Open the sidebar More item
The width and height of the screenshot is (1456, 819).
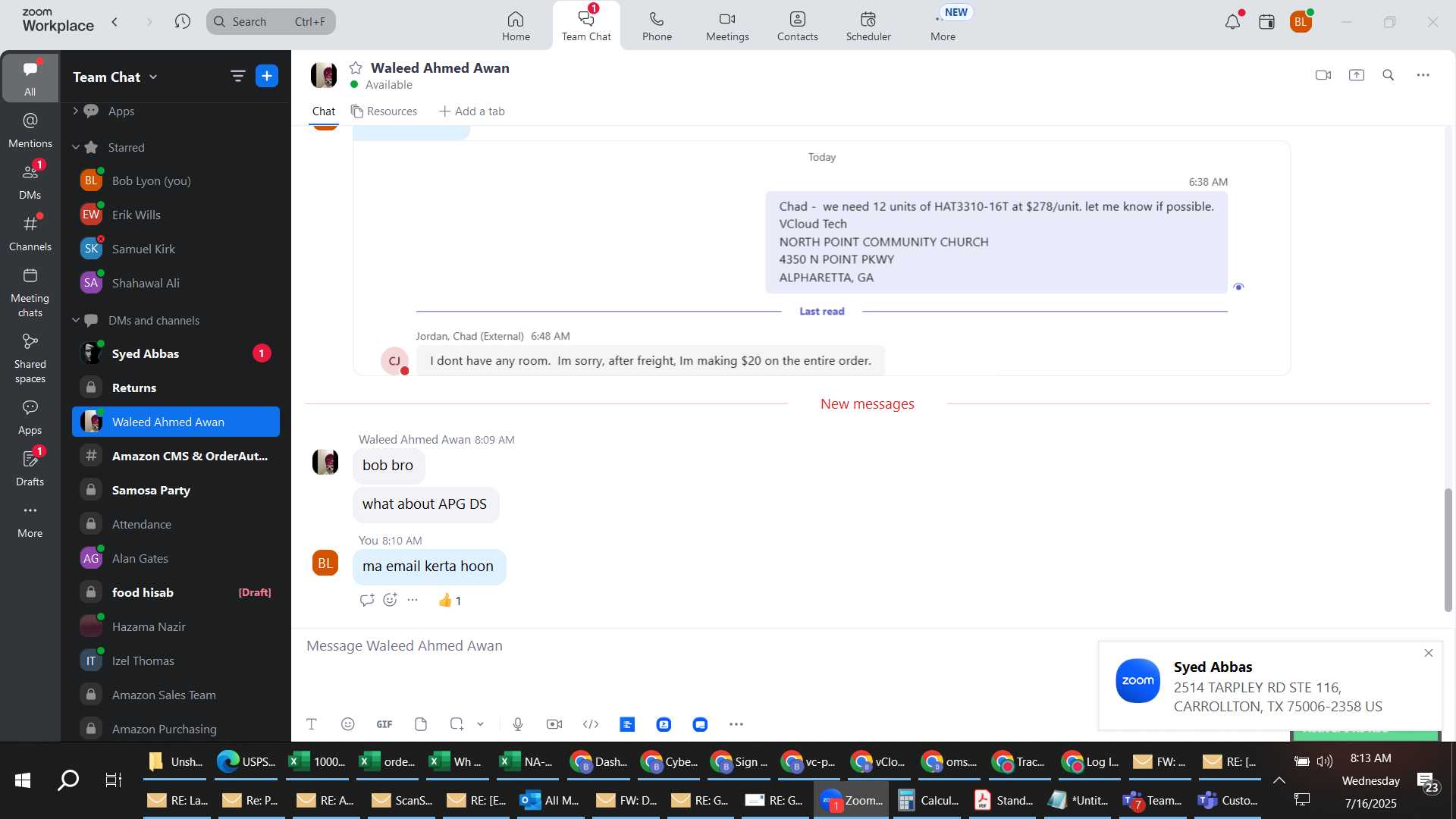pos(30,520)
